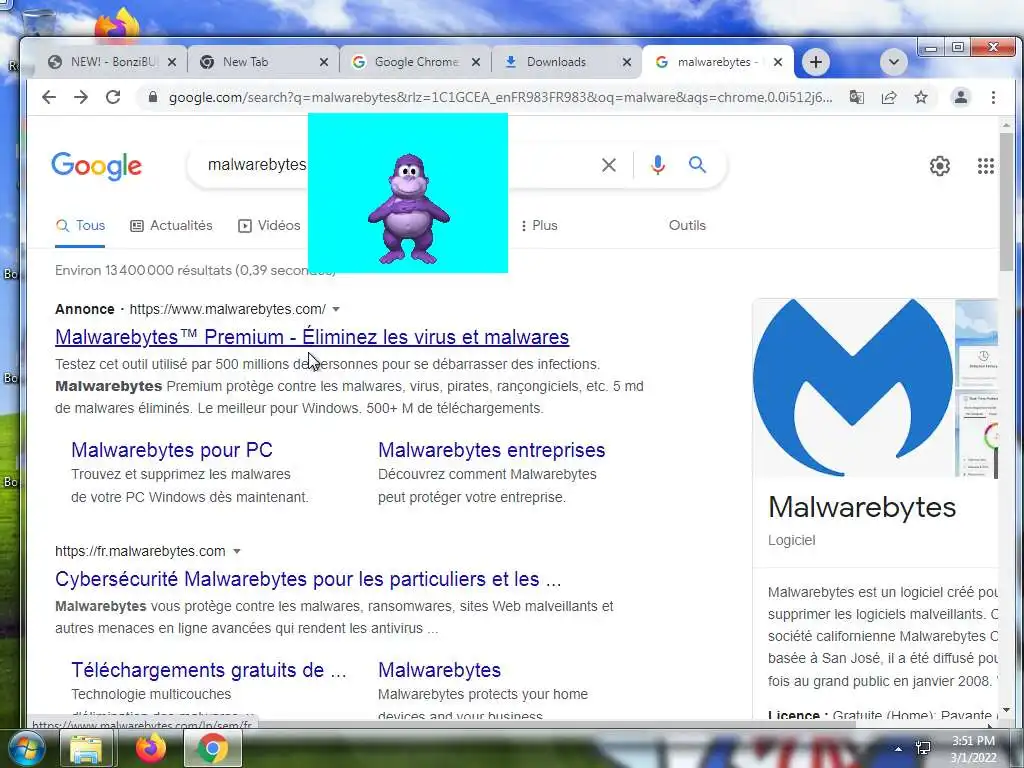Close the New Tab tab
Image resolution: width=1024 pixels, height=768 pixels.
324,62
